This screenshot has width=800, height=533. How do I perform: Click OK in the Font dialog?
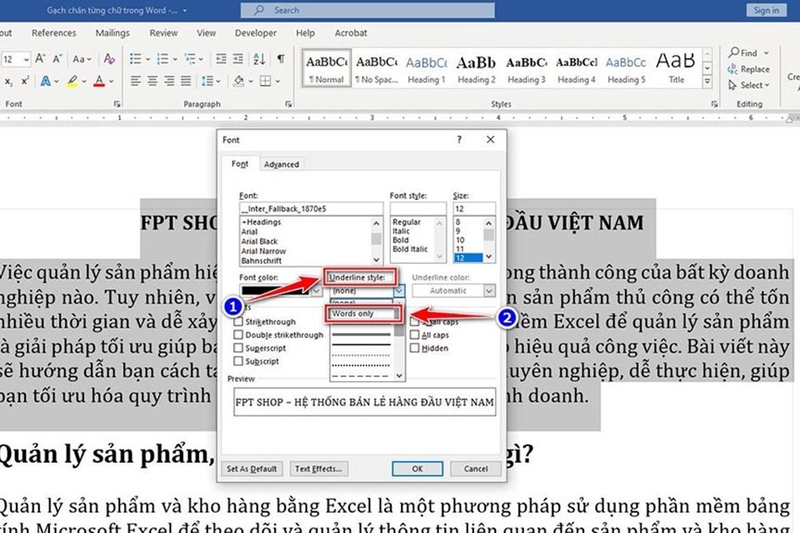coord(417,469)
